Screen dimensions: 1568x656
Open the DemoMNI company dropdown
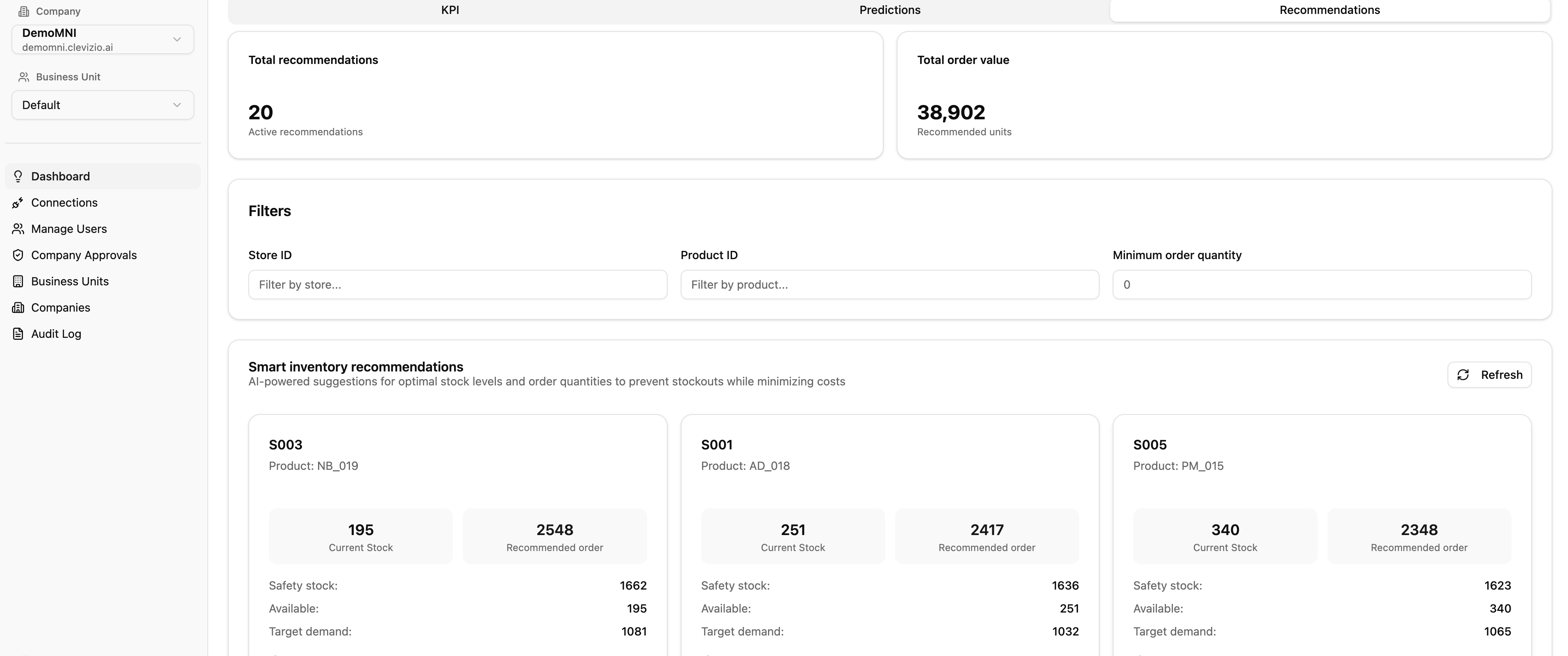pos(91,40)
